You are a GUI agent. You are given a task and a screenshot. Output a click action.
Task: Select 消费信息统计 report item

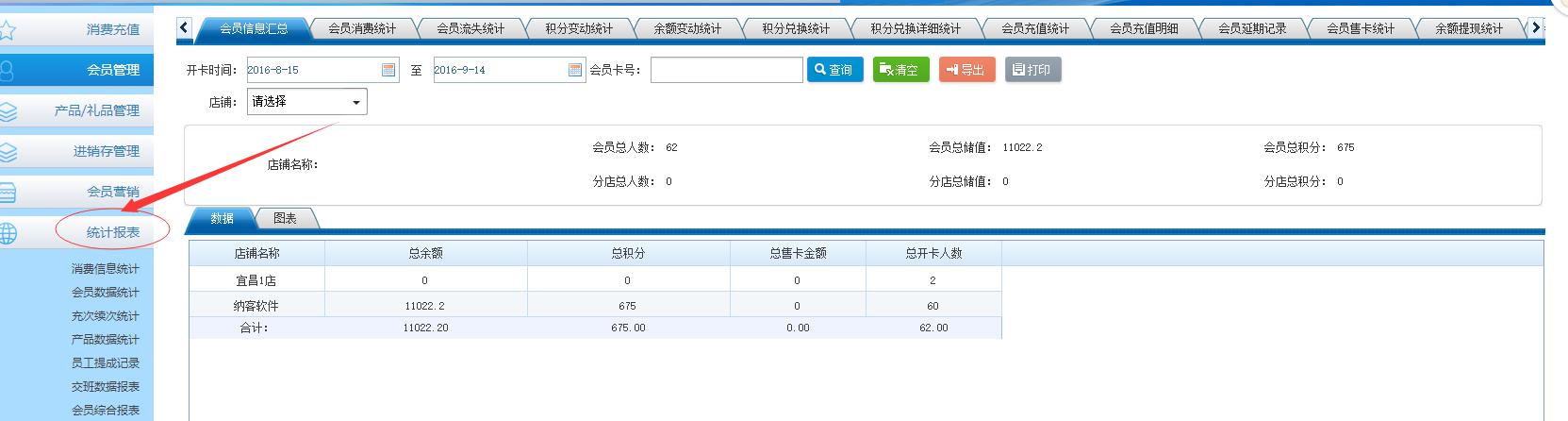[105, 269]
